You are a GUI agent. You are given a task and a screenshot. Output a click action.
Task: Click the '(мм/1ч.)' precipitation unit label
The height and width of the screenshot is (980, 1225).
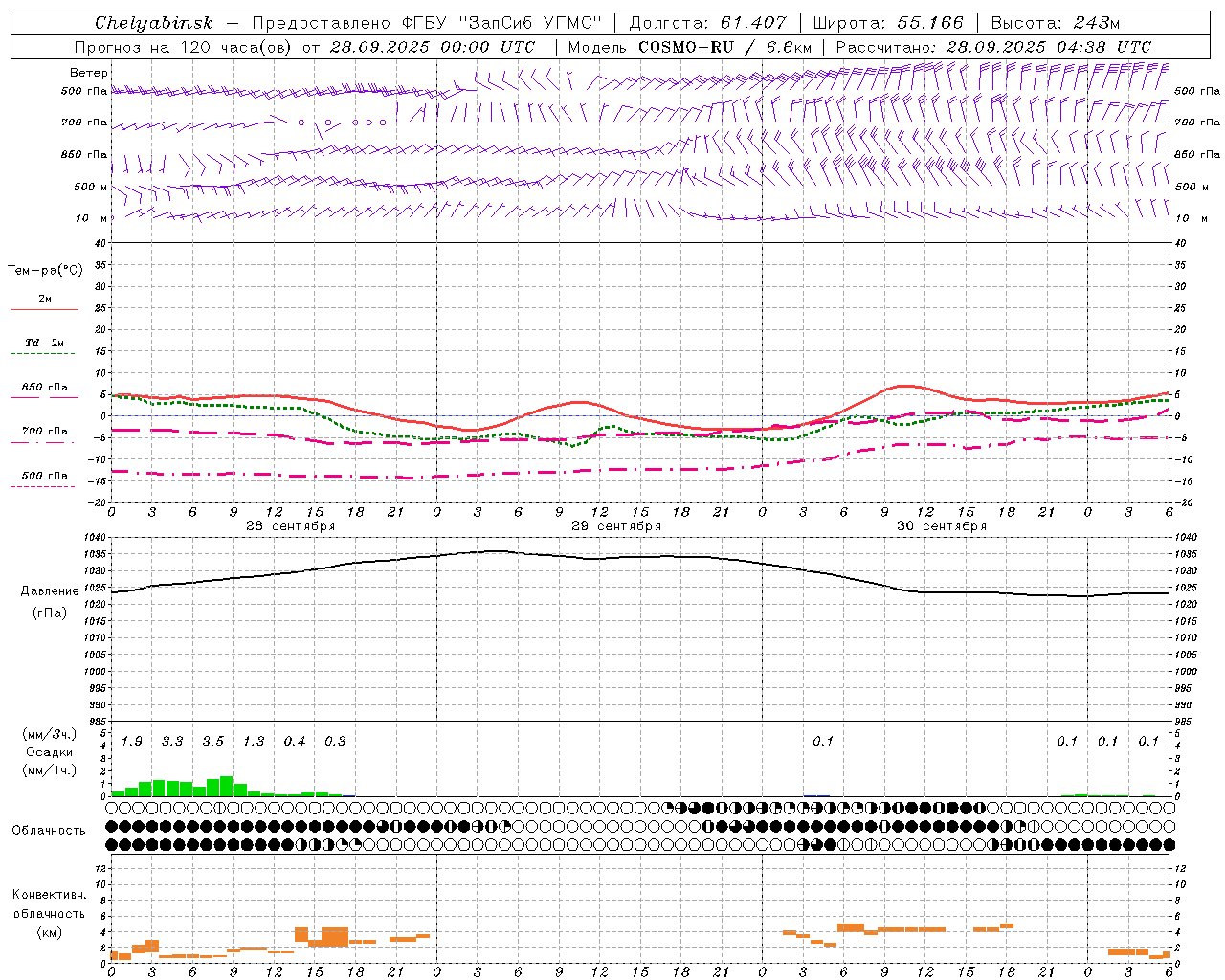click(49, 770)
